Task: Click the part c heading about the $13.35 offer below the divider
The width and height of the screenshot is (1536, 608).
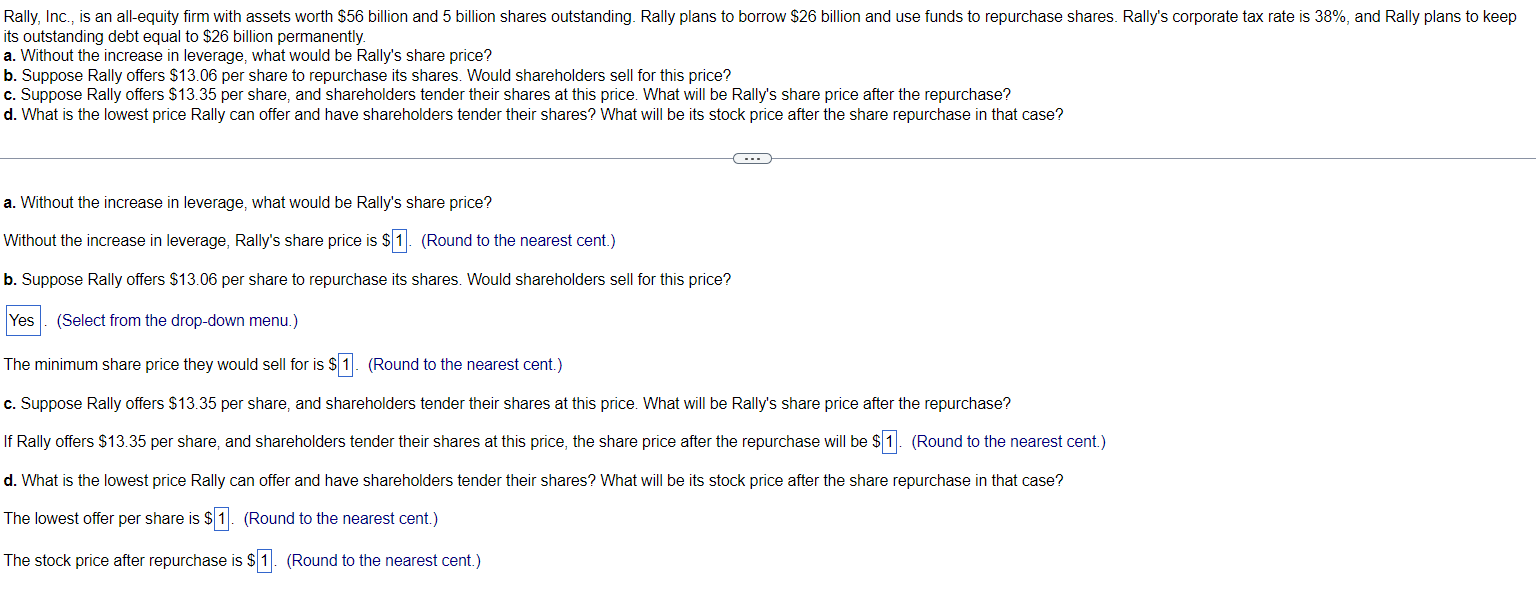Action: (507, 404)
